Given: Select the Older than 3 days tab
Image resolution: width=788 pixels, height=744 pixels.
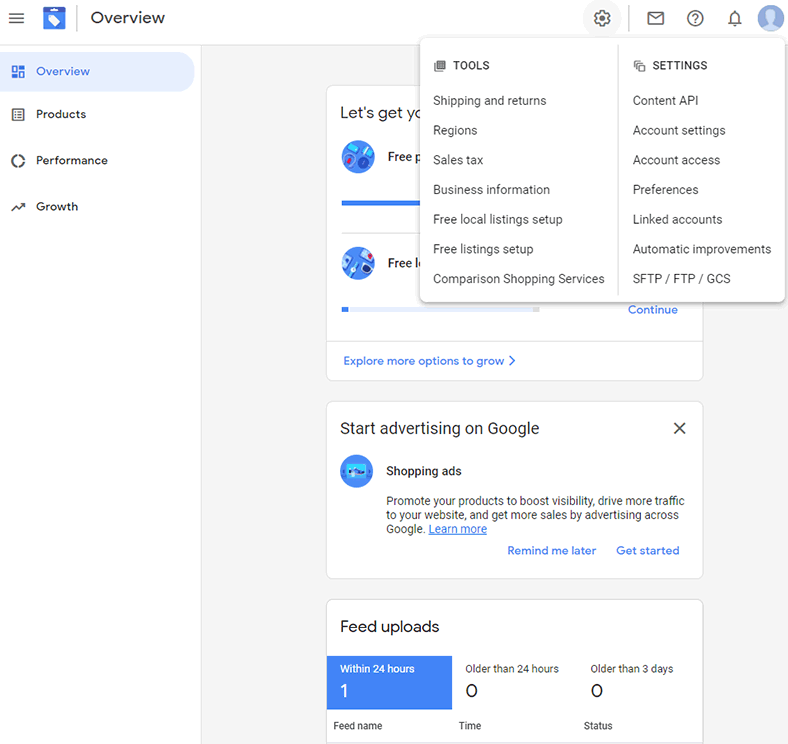Looking at the screenshot, I should (x=639, y=682).
